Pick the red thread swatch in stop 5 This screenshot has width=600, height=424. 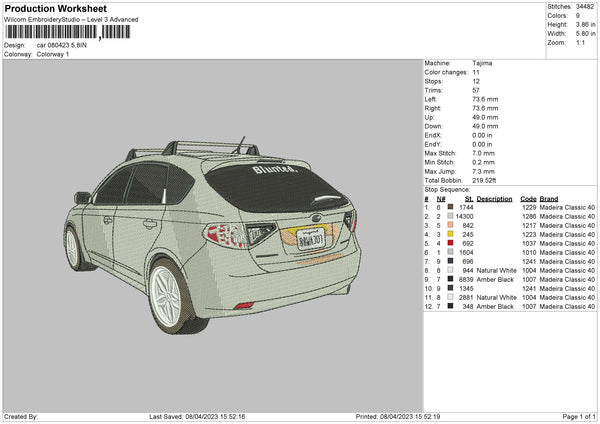point(450,243)
